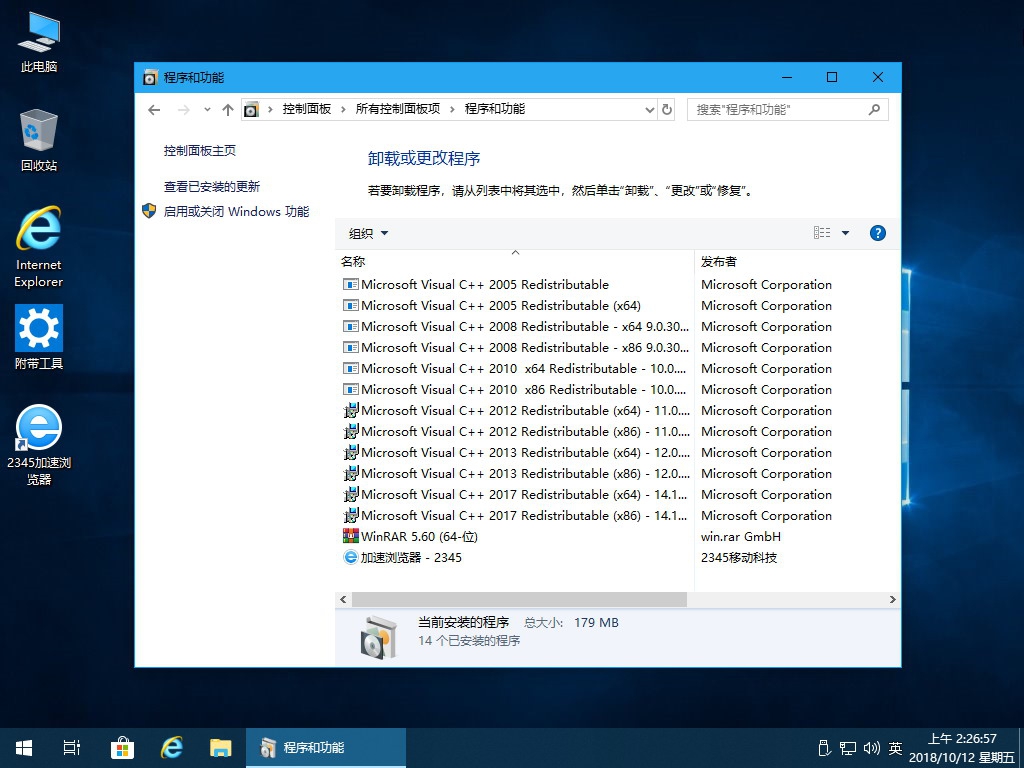Select Visual C++ 2008 Redistributable - x64 row
Viewport: 1024px width, 768px height.
tap(618, 327)
